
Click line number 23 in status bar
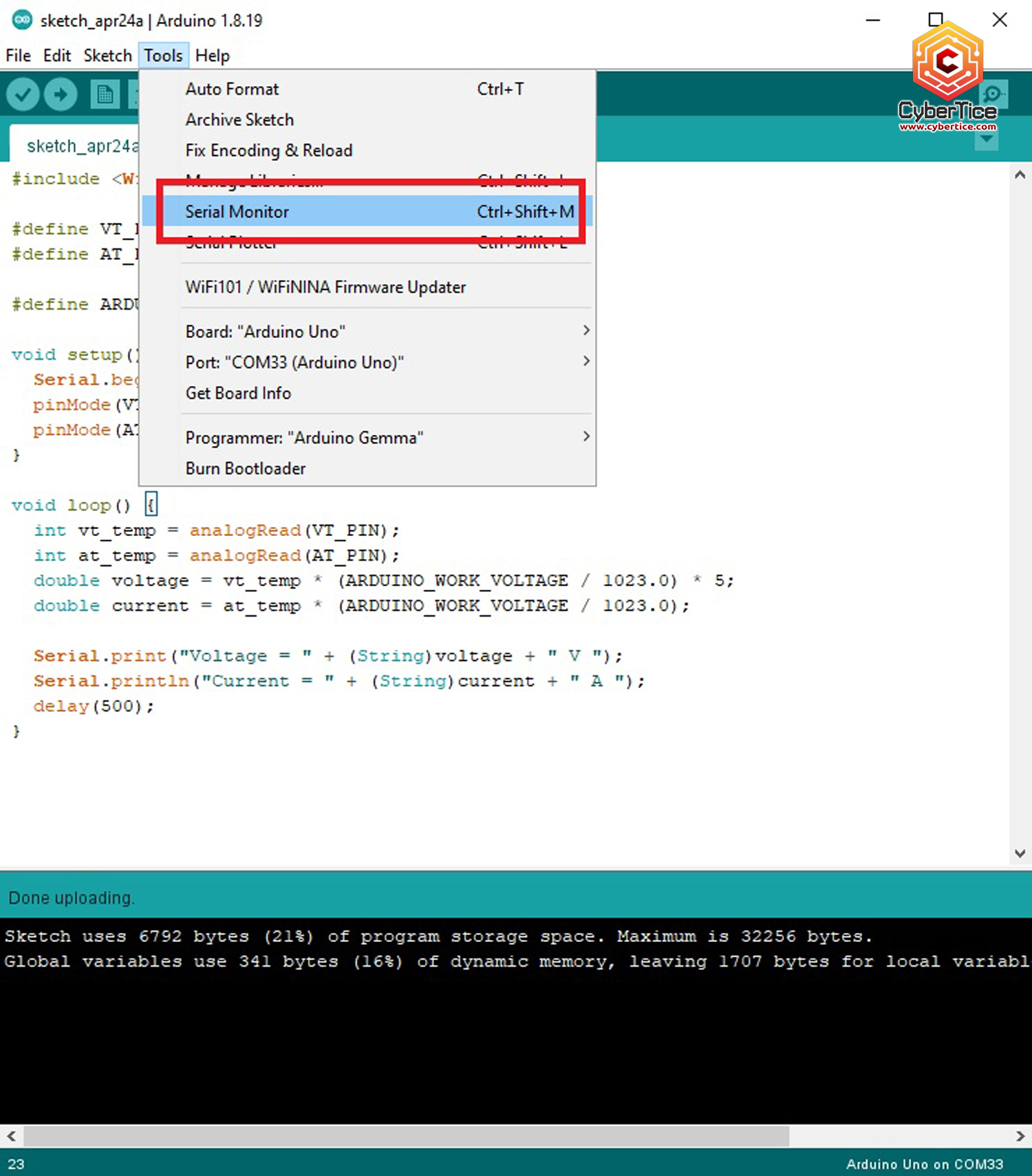coord(16,1164)
